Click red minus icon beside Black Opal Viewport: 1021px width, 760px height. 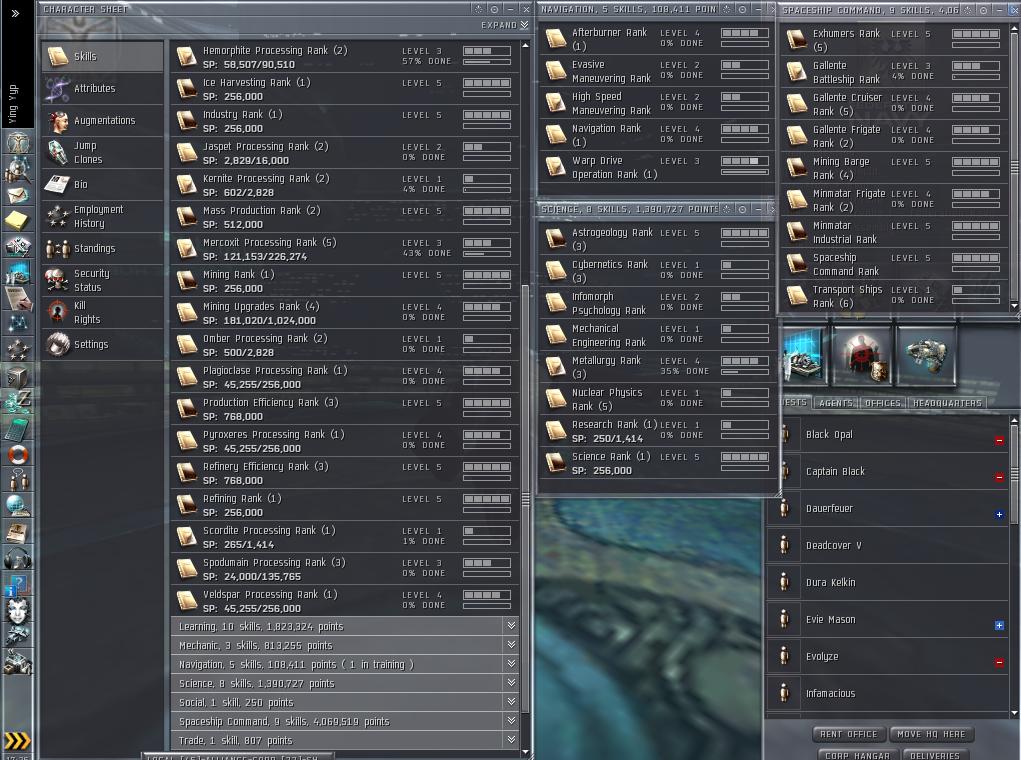tap(999, 441)
